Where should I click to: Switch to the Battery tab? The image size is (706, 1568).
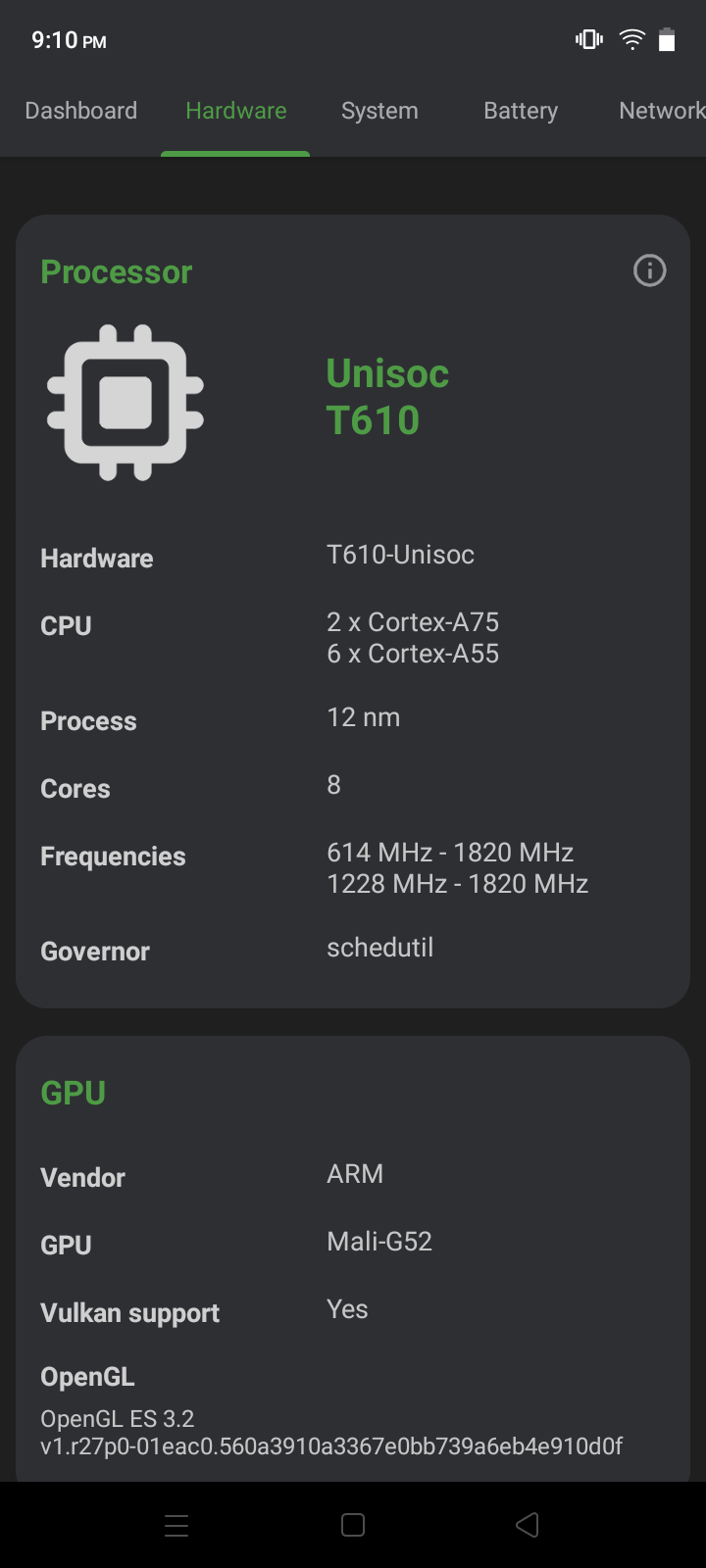point(521,111)
